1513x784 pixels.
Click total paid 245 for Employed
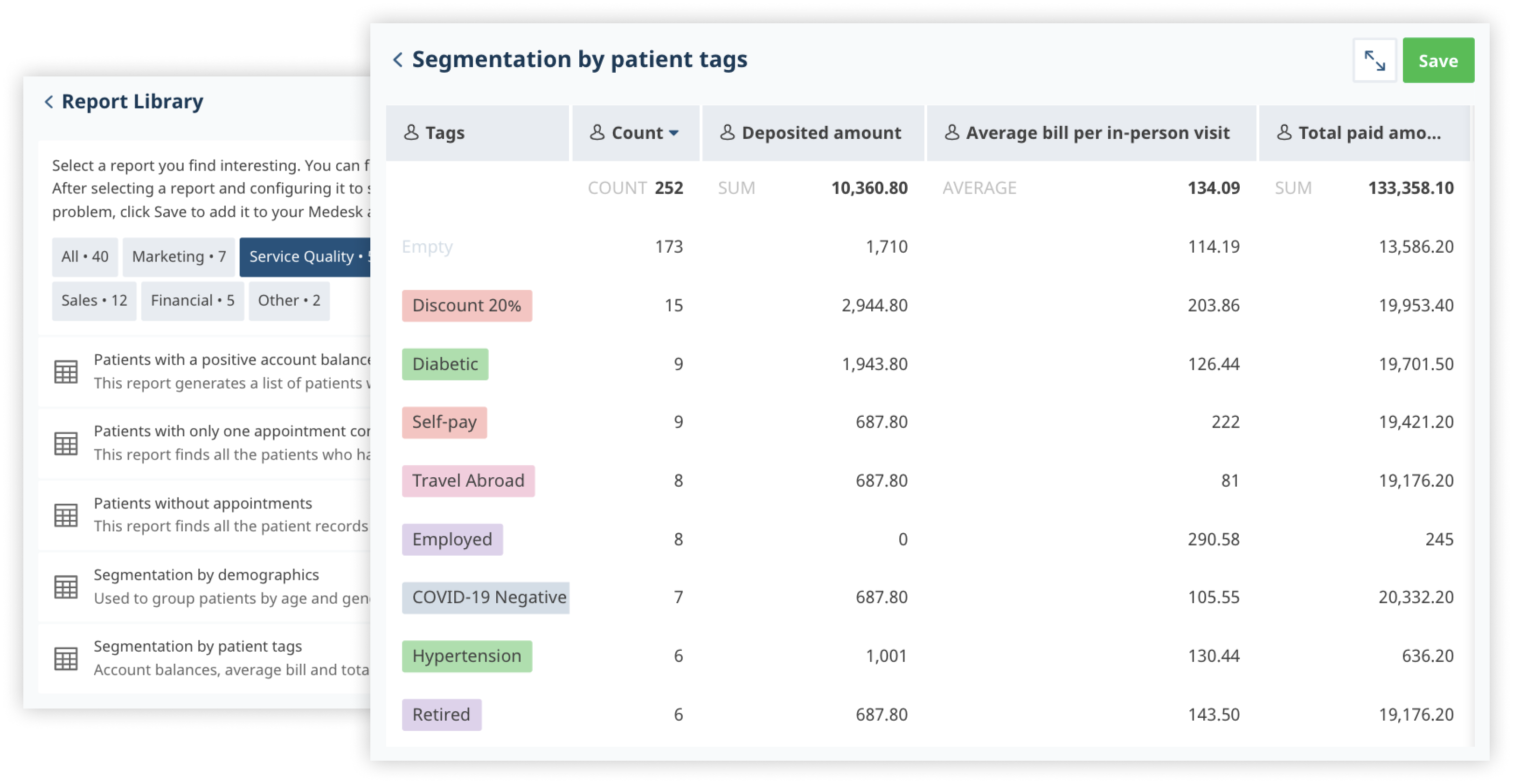[x=1439, y=539]
